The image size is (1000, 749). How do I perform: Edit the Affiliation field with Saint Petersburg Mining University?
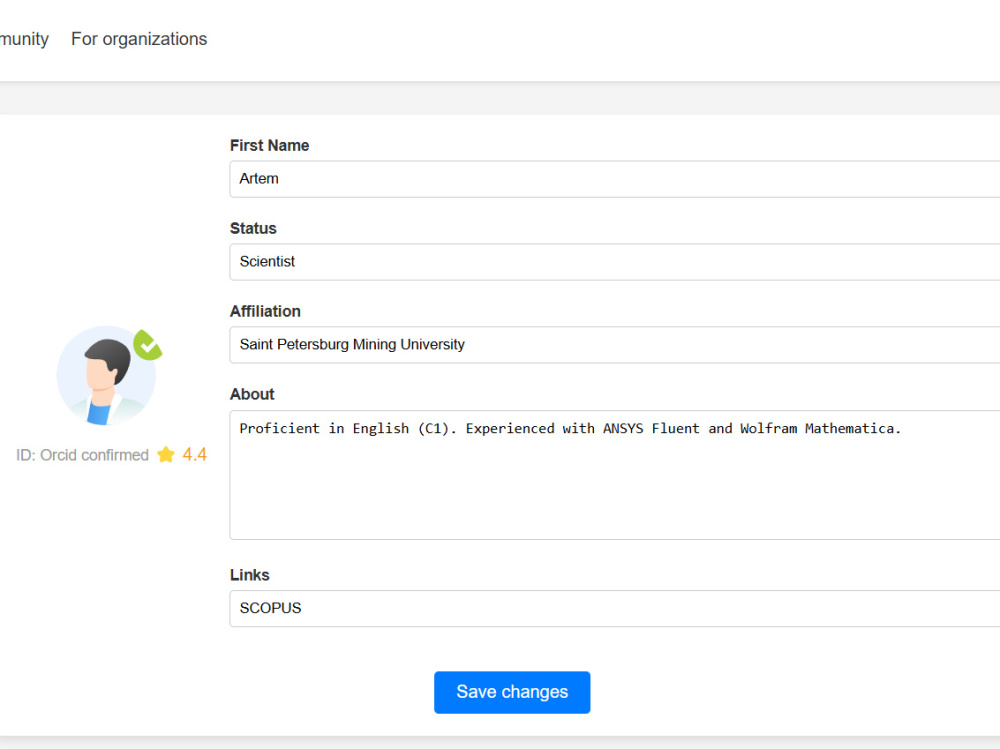tap(615, 345)
